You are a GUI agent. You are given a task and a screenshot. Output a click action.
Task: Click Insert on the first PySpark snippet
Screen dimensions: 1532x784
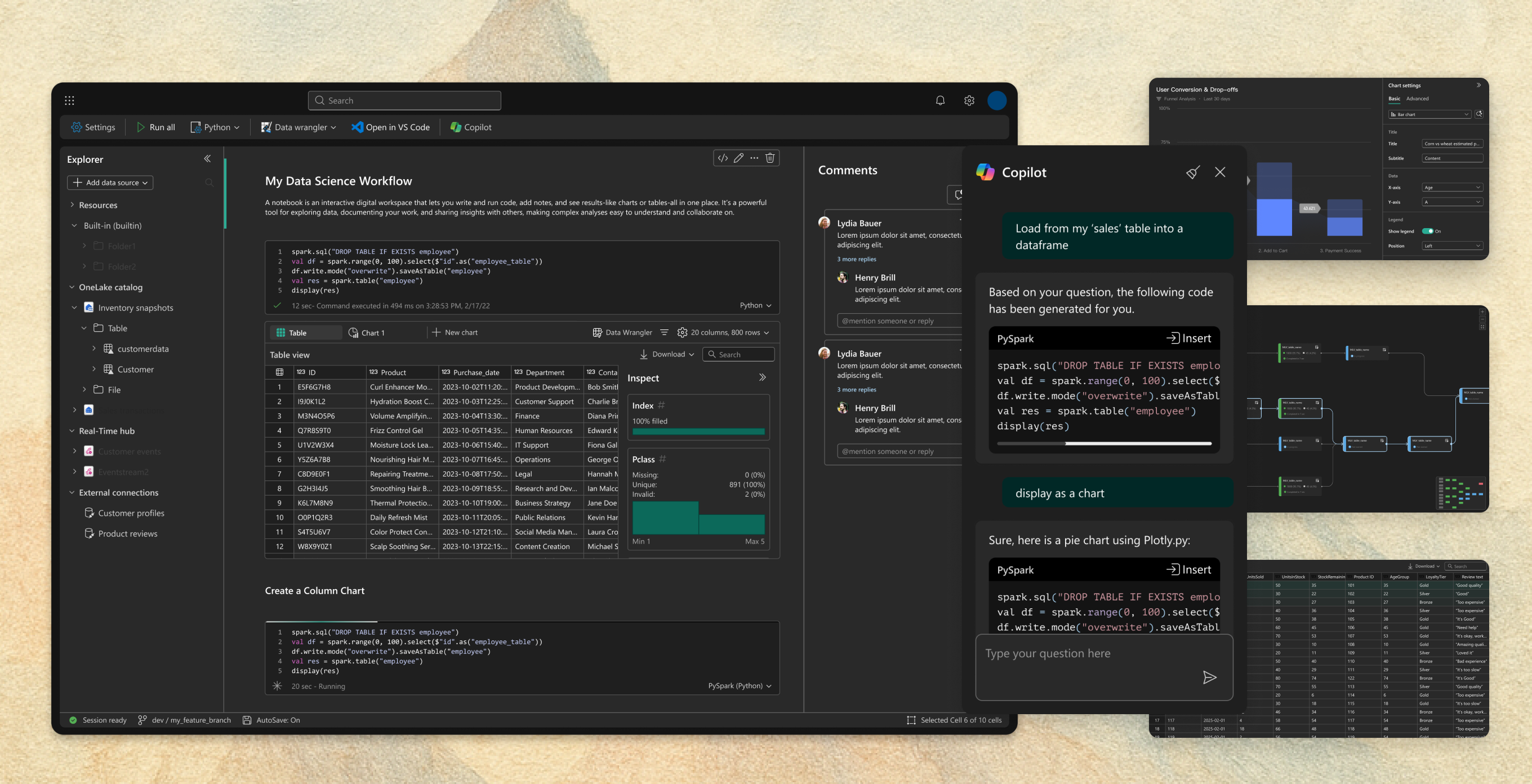click(1188, 338)
